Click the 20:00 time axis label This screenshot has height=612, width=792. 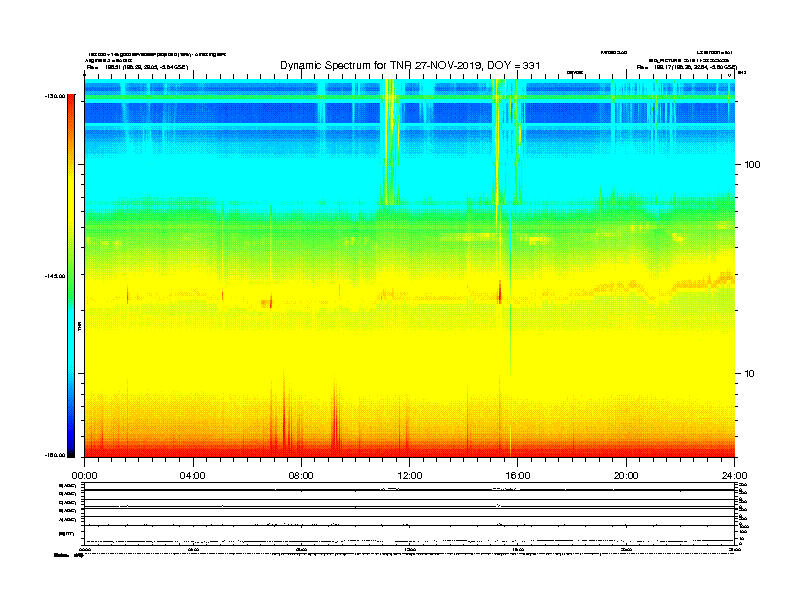click(x=626, y=476)
